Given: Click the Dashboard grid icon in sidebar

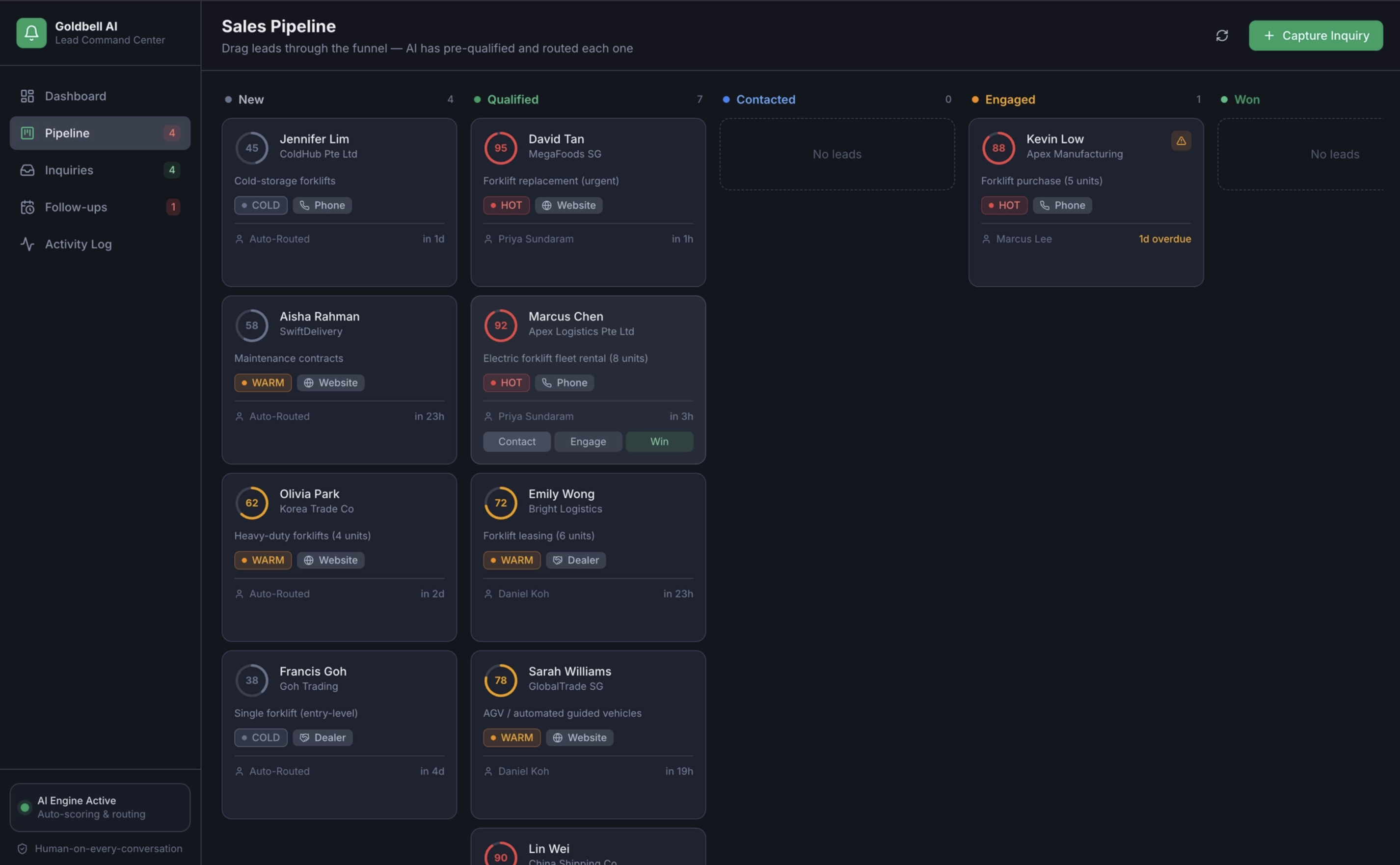Looking at the screenshot, I should 27,96.
